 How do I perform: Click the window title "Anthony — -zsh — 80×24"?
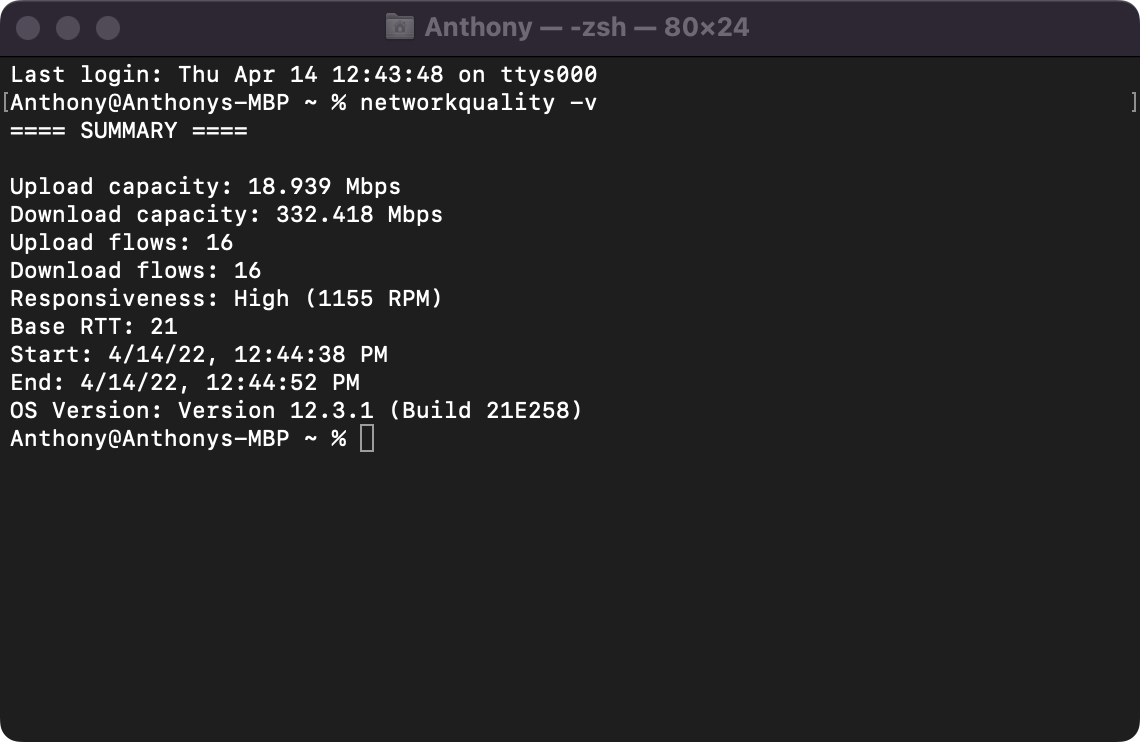pos(586,27)
